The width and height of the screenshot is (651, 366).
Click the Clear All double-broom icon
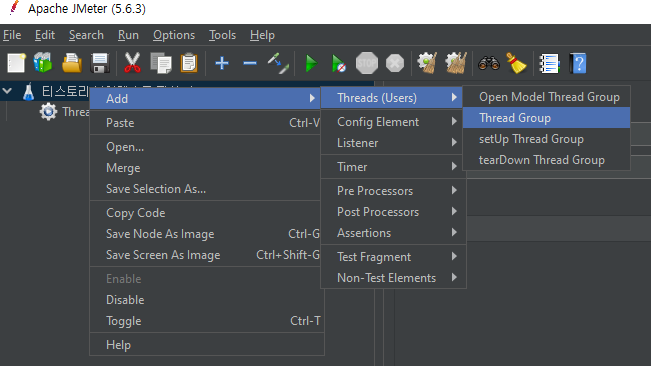[456, 63]
